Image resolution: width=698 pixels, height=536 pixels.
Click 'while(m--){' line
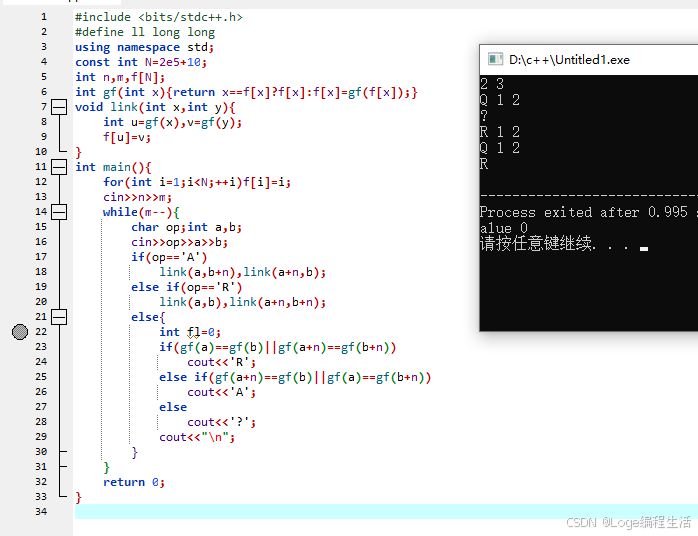point(141,212)
